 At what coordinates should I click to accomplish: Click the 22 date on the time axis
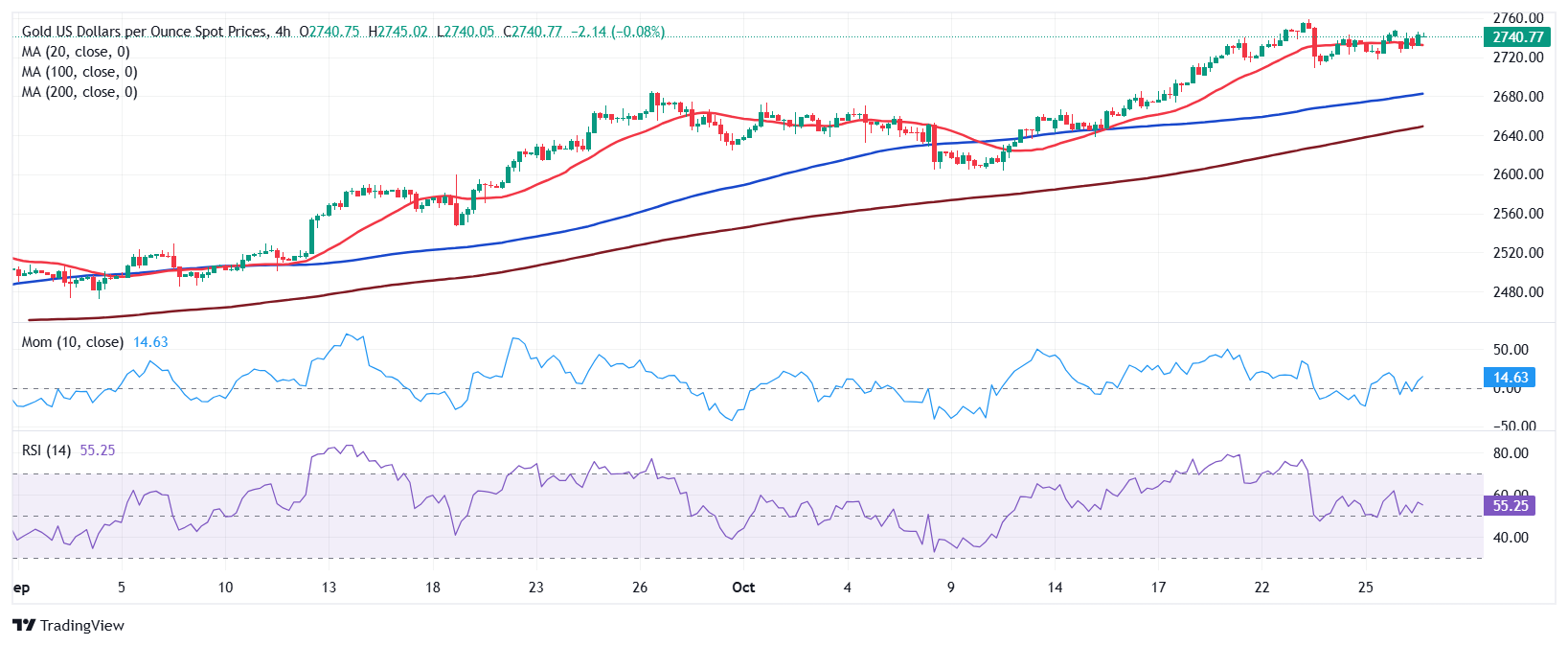click(1261, 588)
